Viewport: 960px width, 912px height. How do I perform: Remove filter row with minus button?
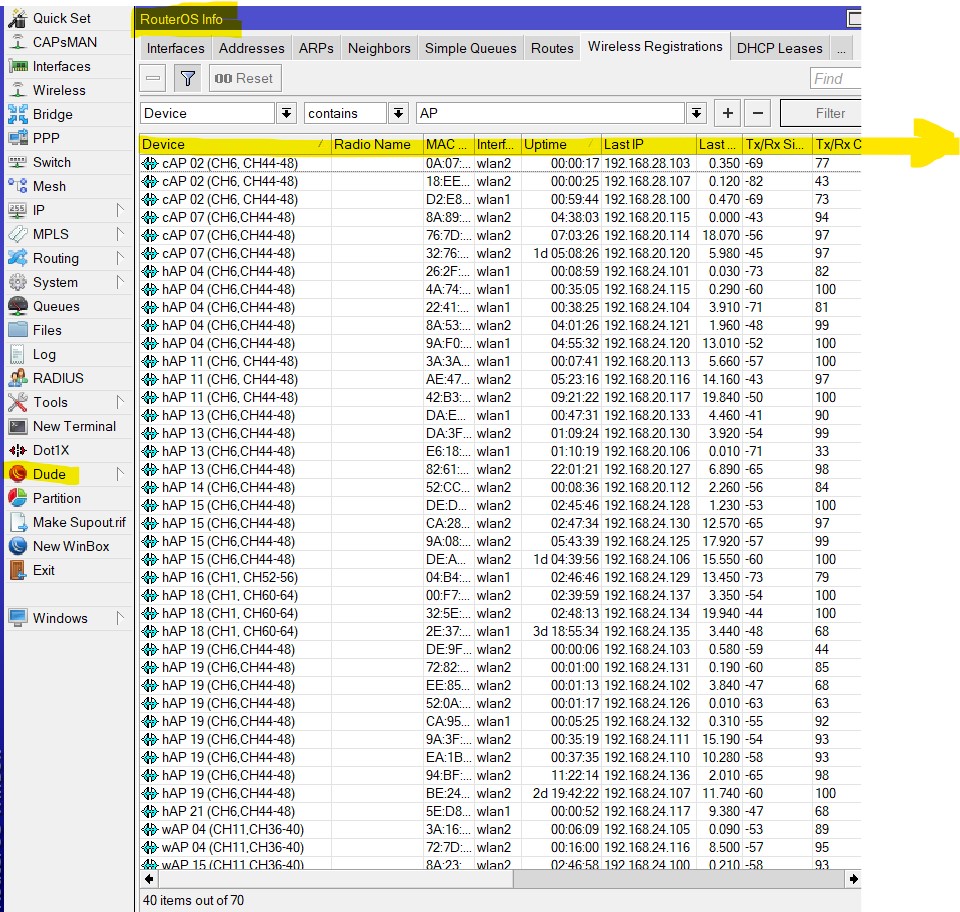(757, 113)
